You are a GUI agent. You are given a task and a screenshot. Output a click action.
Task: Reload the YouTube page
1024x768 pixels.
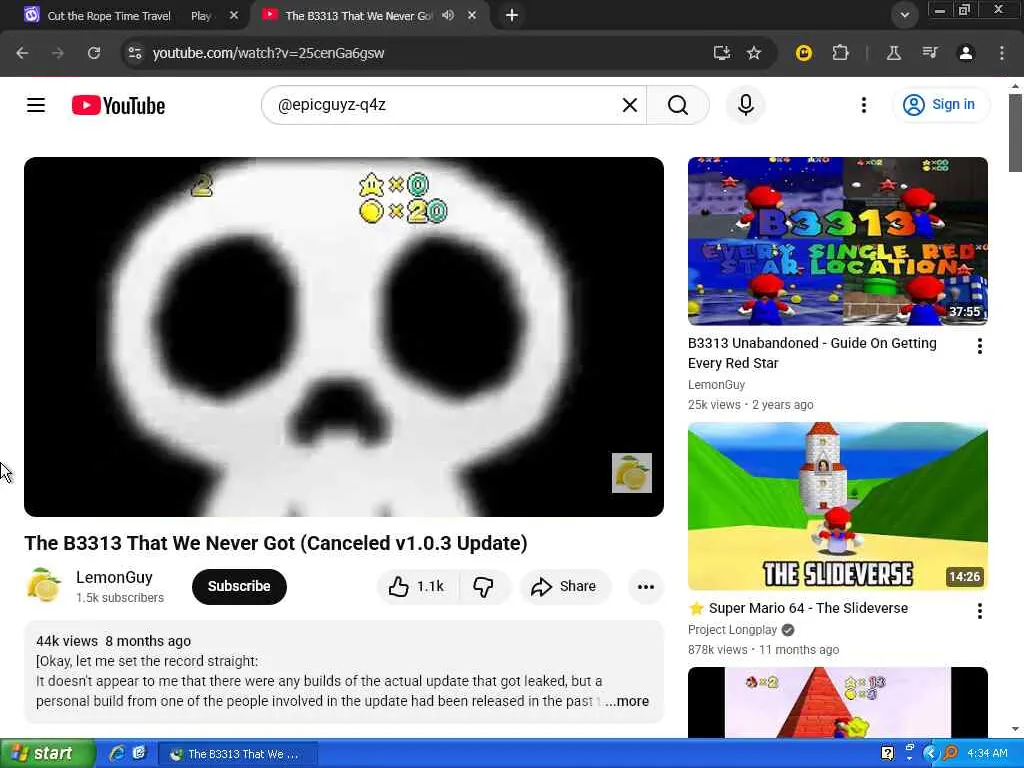pyautogui.click(x=94, y=53)
